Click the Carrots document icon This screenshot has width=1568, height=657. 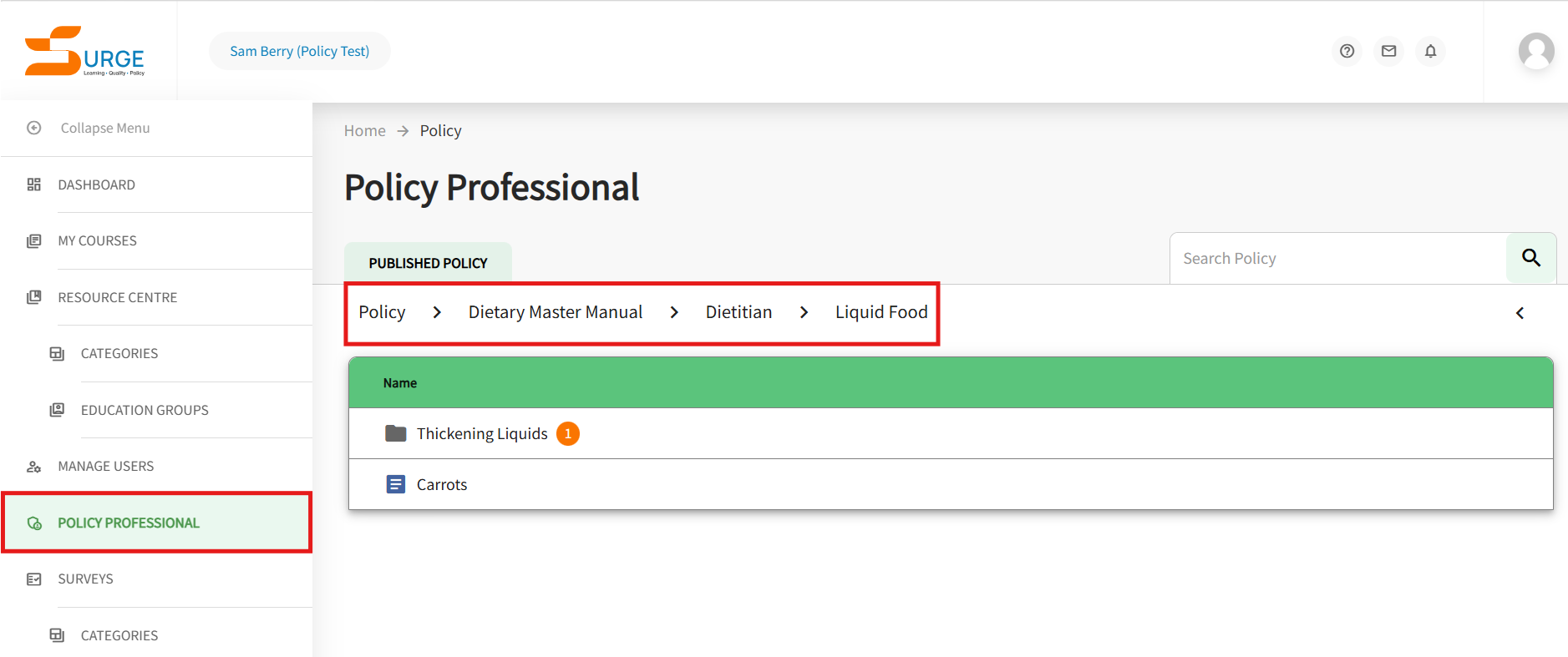395,484
